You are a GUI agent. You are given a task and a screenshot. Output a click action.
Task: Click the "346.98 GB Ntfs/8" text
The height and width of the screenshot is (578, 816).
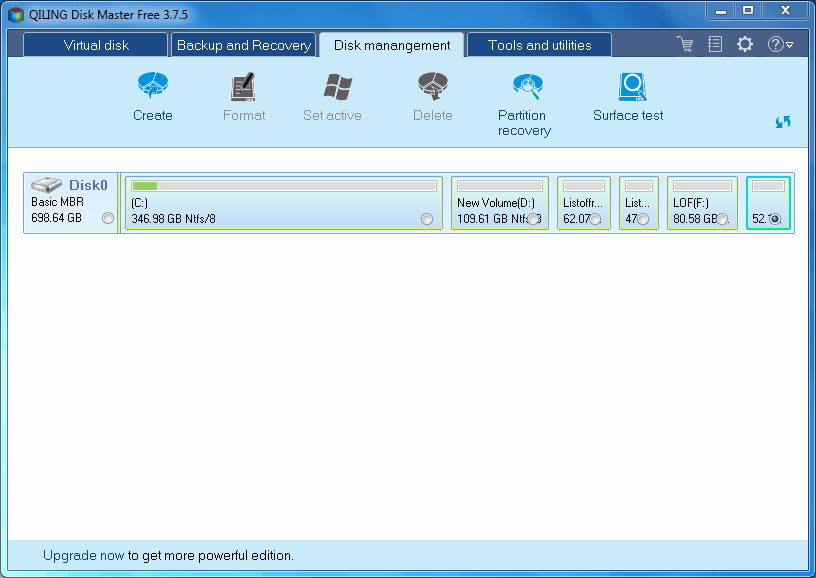pyautogui.click(x=173, y=219)
